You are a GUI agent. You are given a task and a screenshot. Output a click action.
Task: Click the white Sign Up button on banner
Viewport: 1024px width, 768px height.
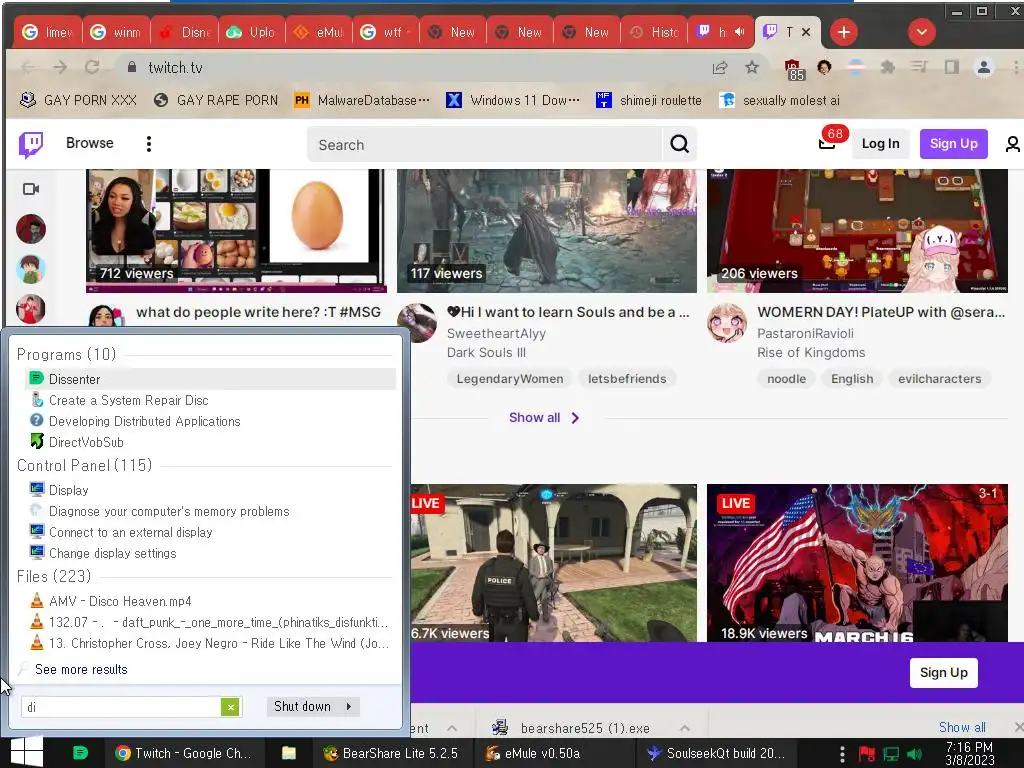point(943,672)
